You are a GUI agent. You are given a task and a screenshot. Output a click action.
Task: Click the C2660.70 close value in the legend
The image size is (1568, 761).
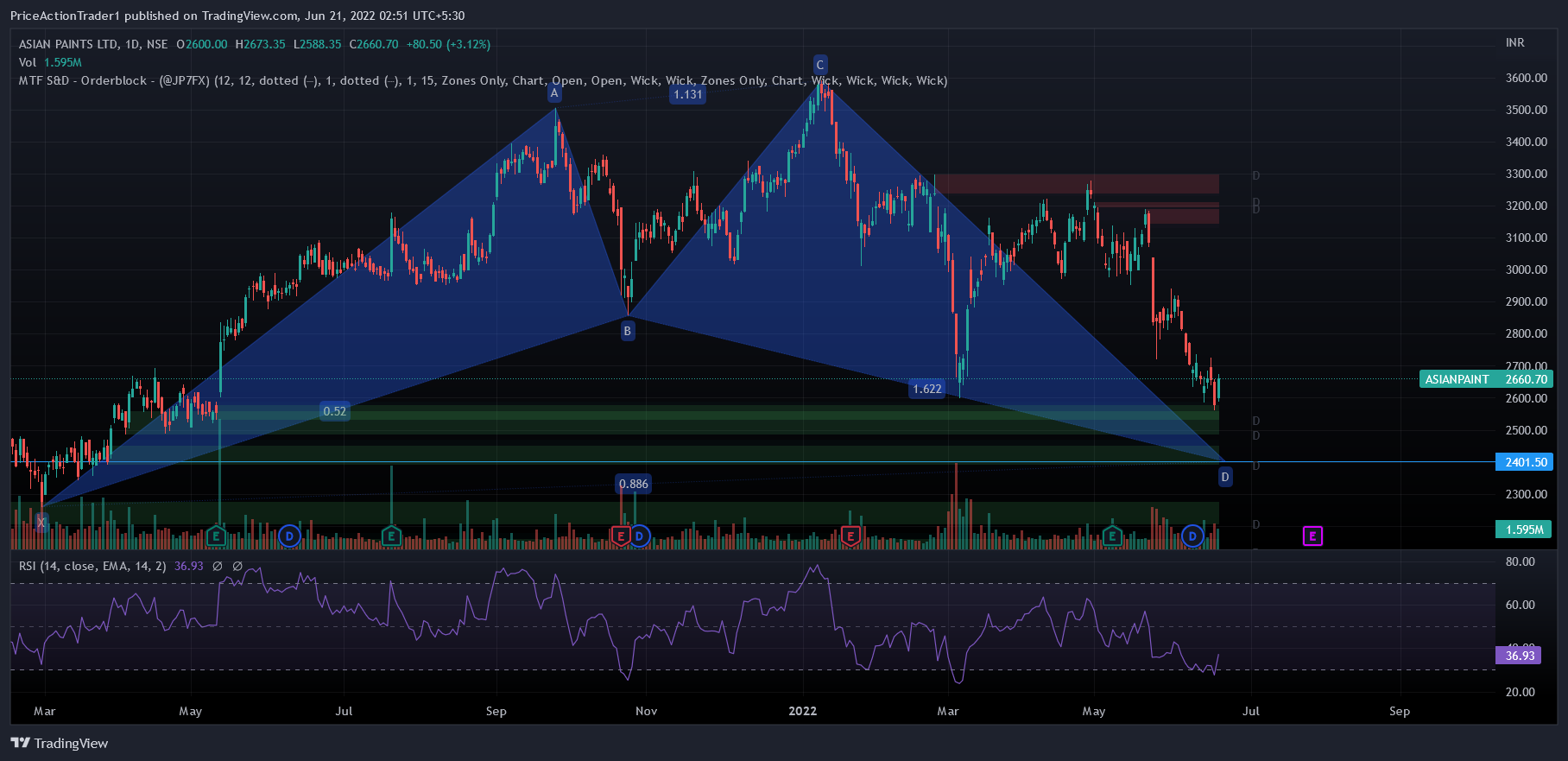click(x=374, y=44)
